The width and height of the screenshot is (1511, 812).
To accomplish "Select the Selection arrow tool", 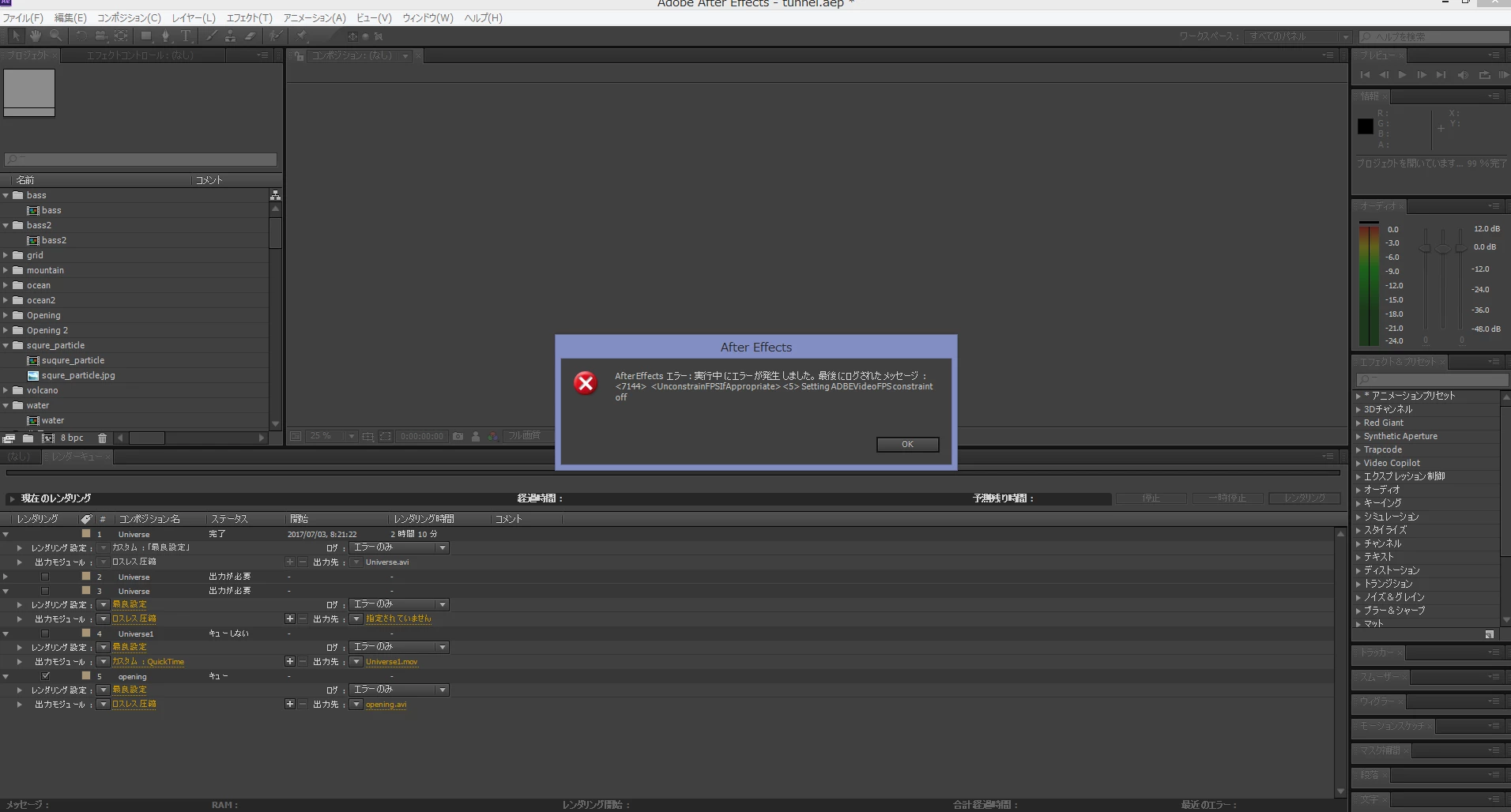I will pyautogui.click(x=16, y=36).
